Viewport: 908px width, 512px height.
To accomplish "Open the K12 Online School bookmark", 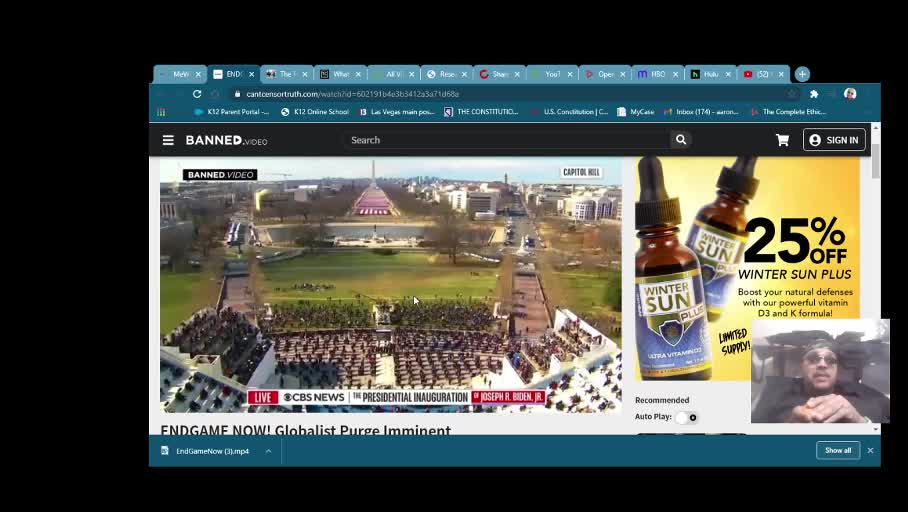I will 314,112.
